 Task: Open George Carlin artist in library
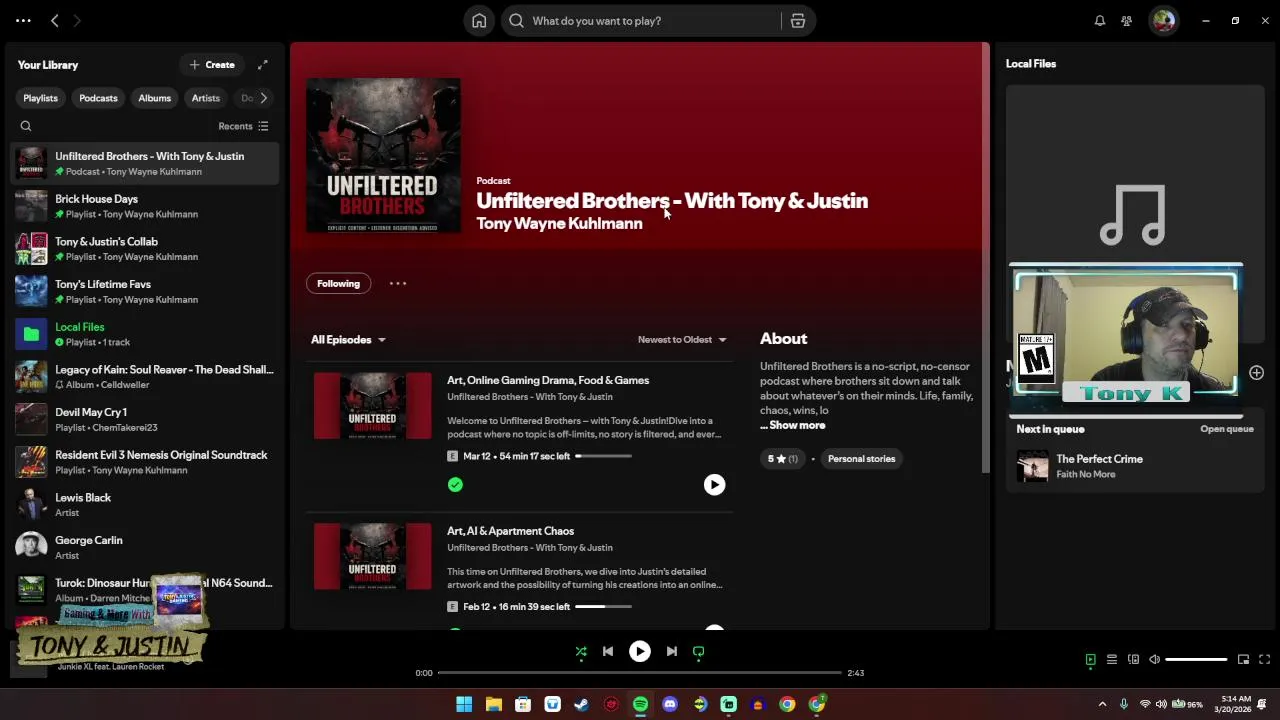145,547
